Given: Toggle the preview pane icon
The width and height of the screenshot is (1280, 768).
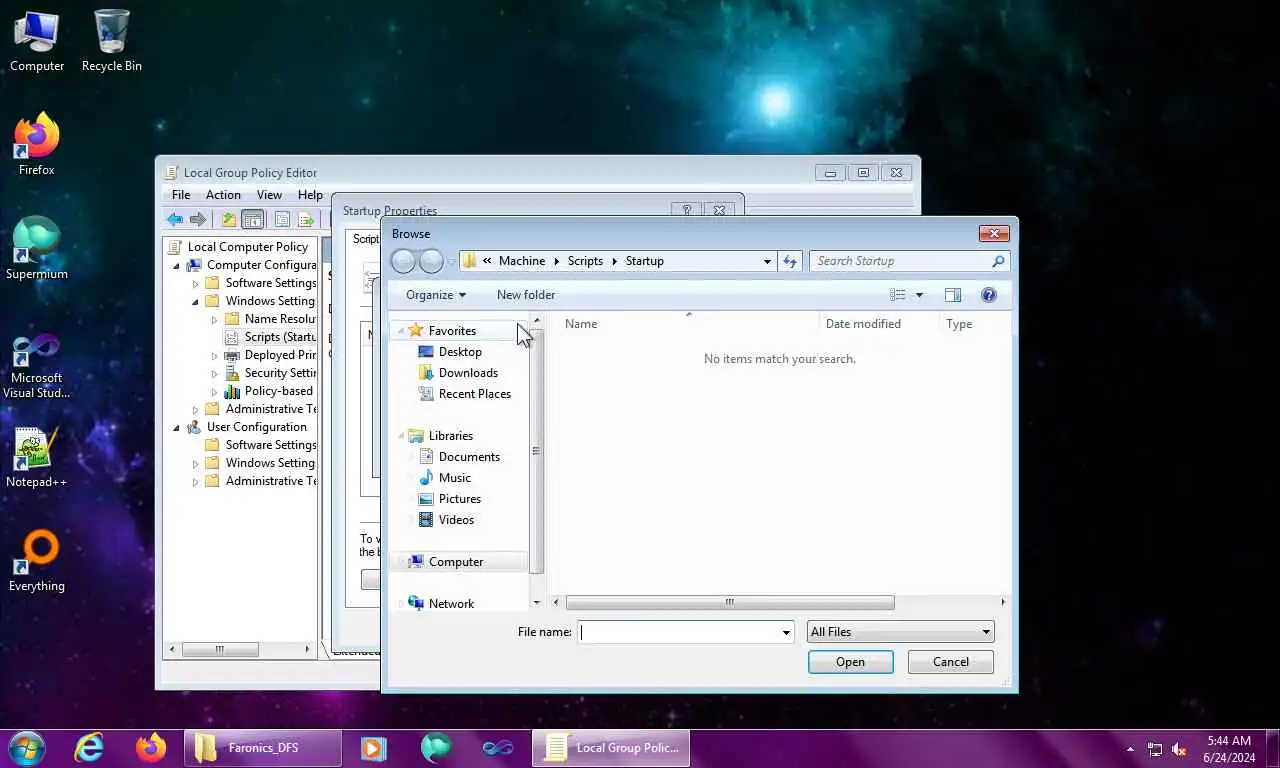Looking at the screenshot, I should pyautogui.click(x=952, y=295).
